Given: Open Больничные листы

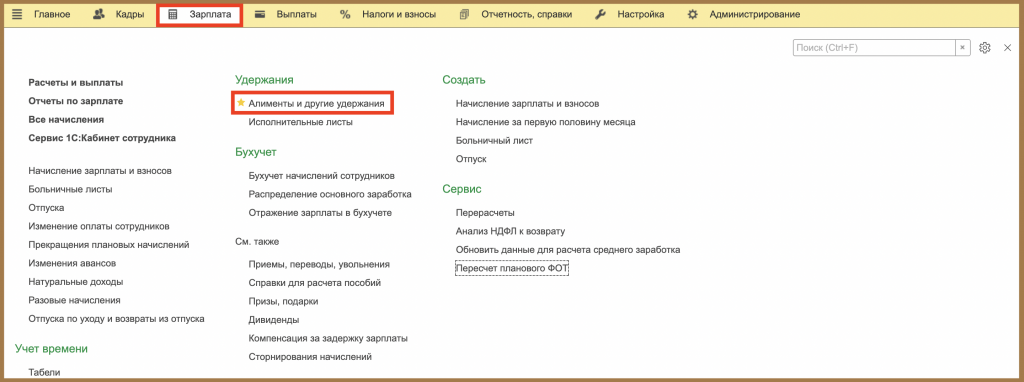Looking at the screenshot, I should (x=71, y=189).
